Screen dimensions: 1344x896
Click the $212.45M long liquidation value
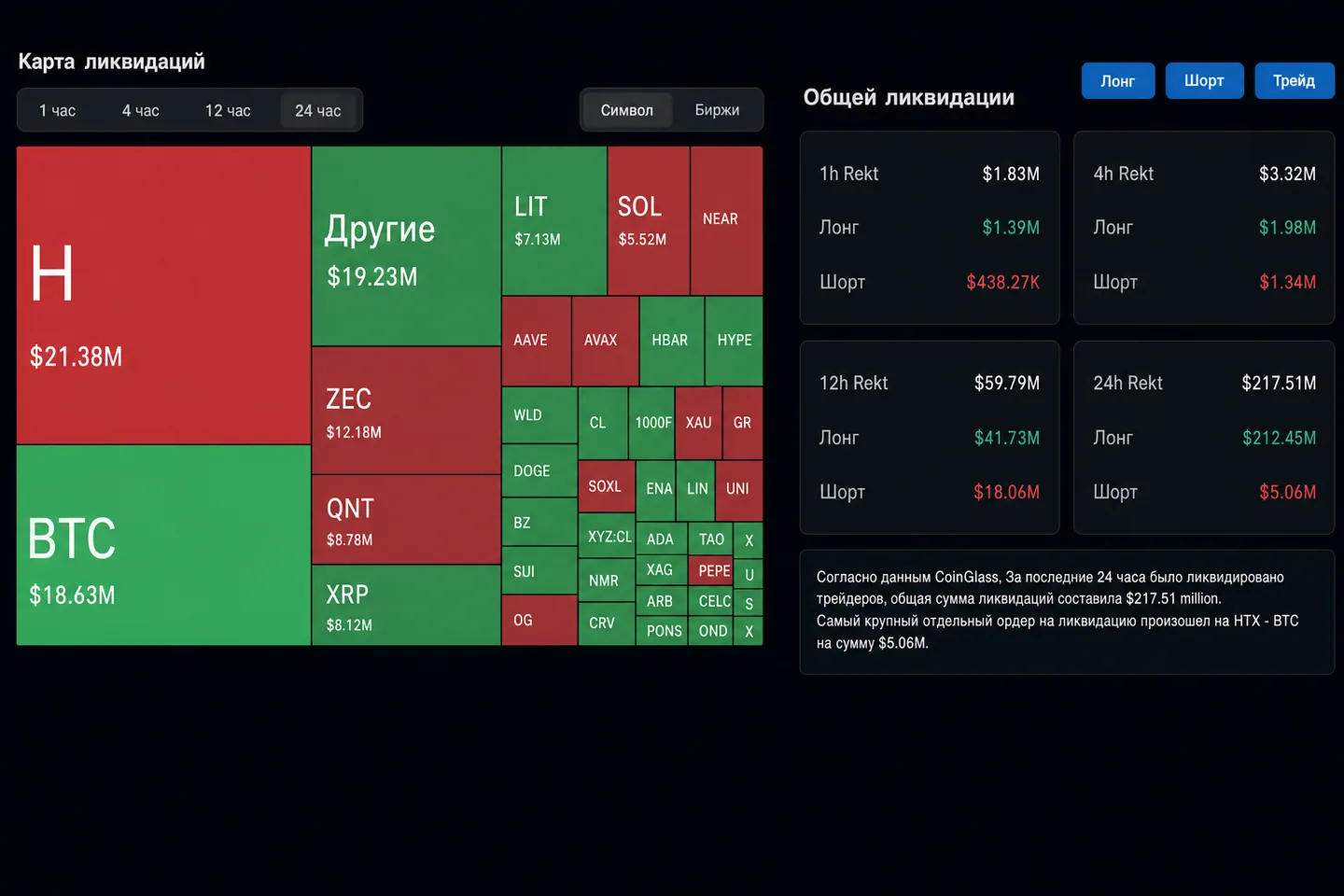pos(1280,438)
